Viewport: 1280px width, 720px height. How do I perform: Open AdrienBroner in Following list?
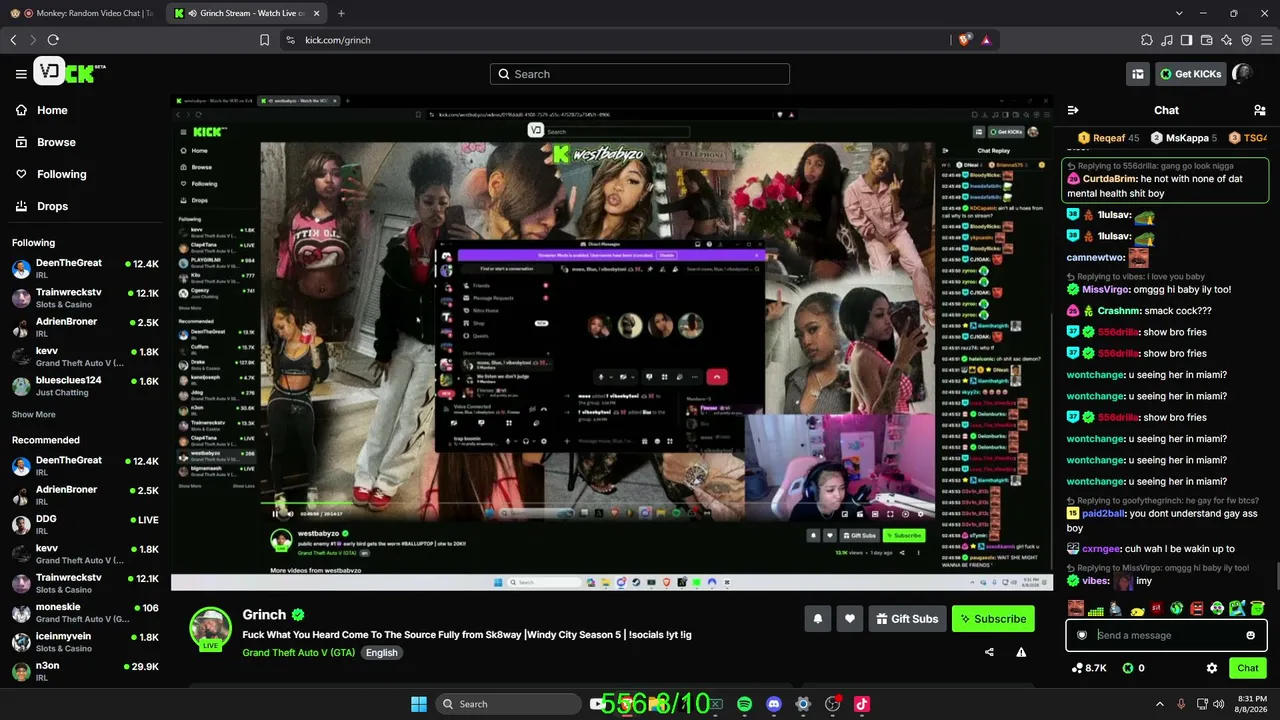point(85,327)
